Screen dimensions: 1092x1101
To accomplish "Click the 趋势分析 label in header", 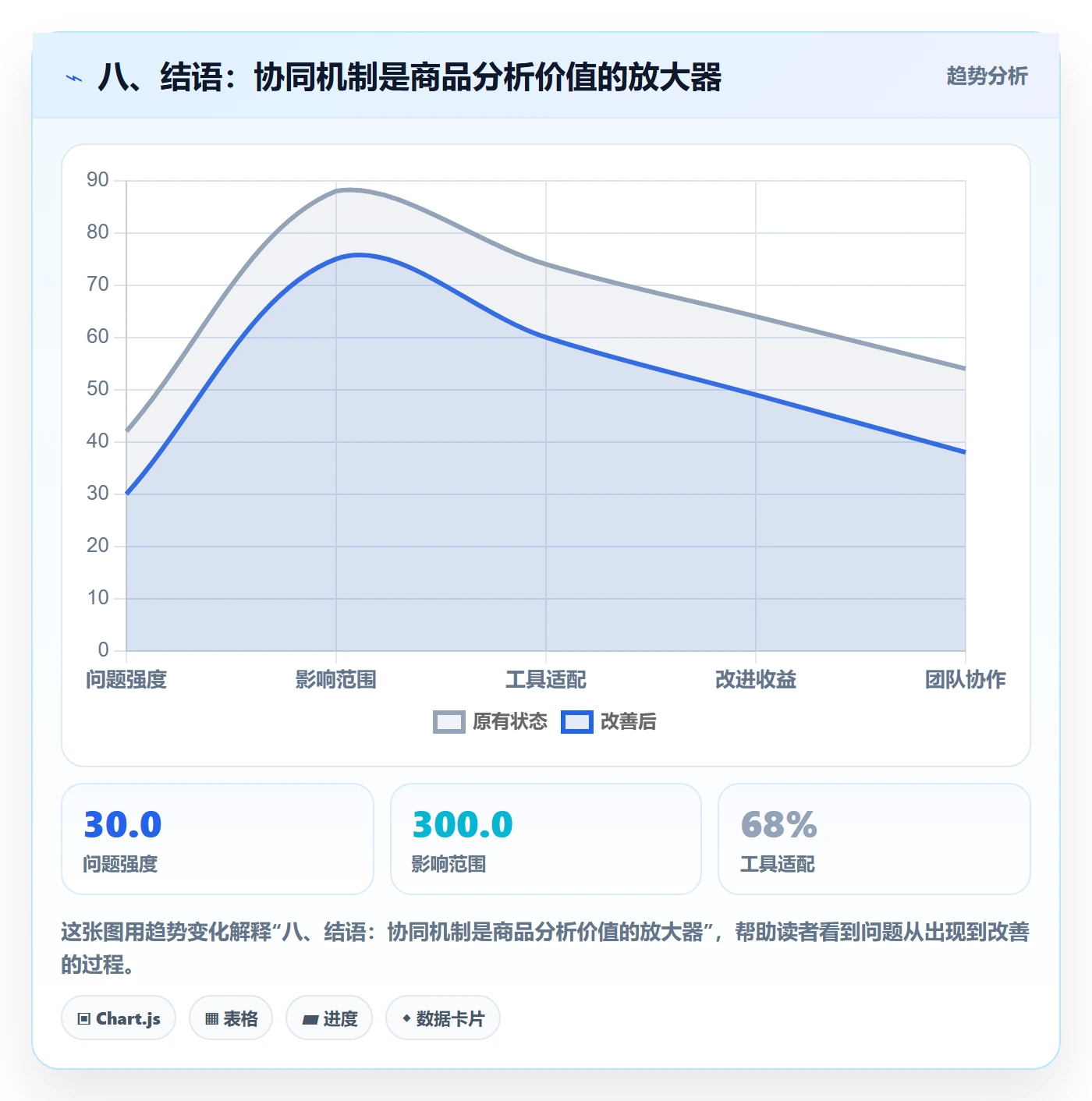I will [987, 76].
